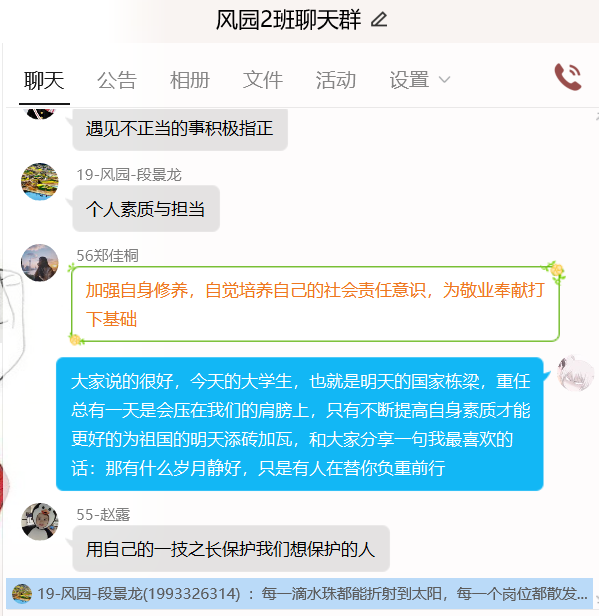Open 段景龙's landscape avatar above 个人素质与担当
The width and height of the screenshot is (599, 616).
click(39, 182)
